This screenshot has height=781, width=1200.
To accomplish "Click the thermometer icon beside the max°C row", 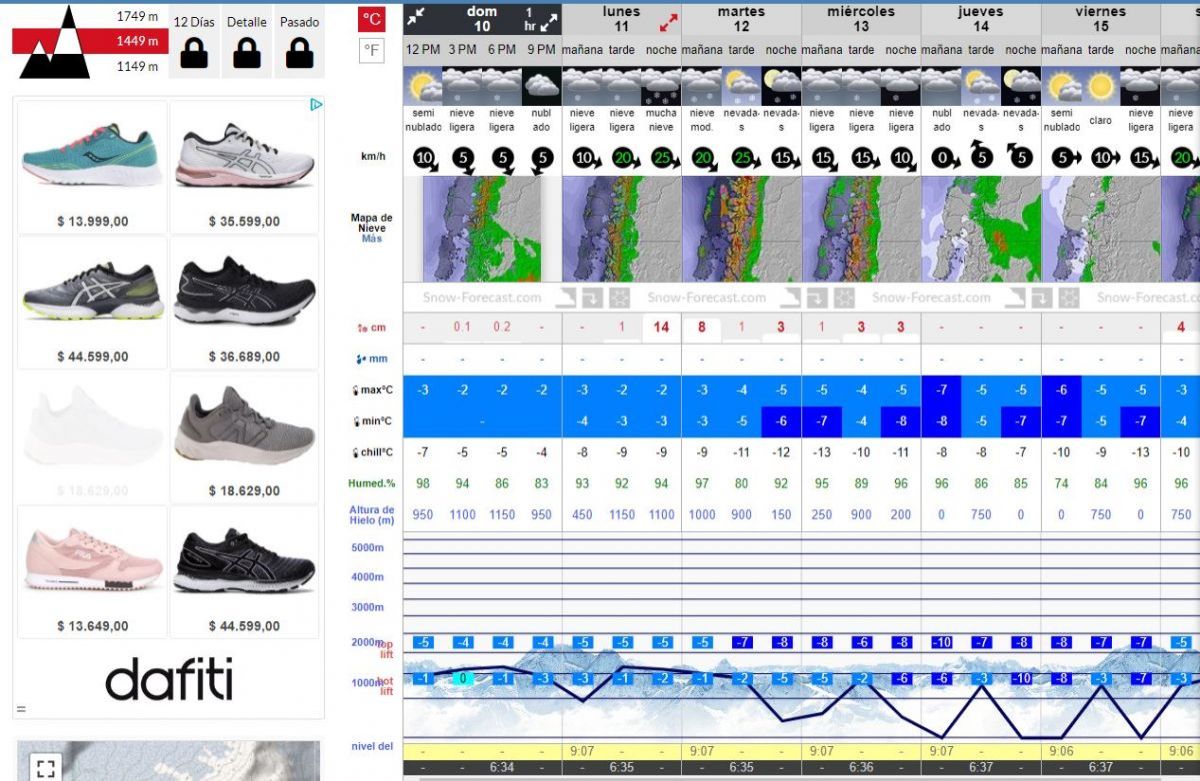I will (354, 390).
